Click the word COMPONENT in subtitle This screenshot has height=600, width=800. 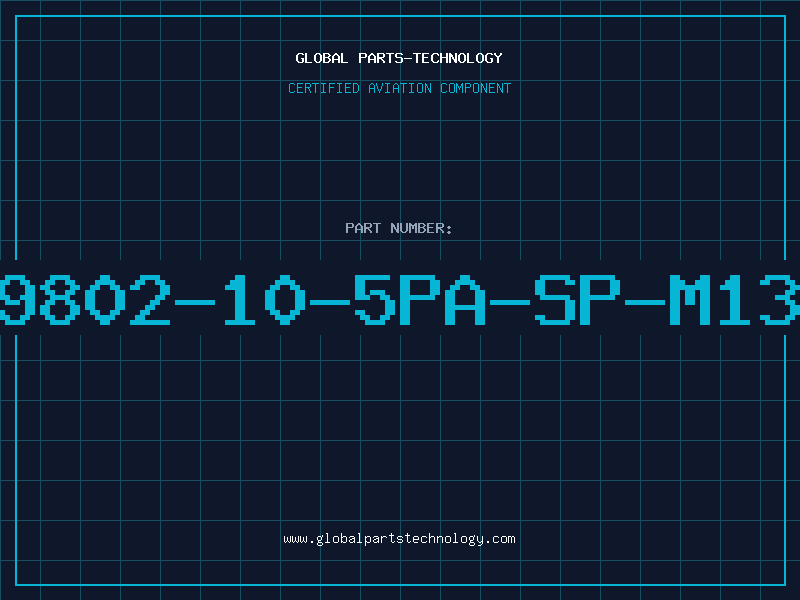click(x=476, y=88)
